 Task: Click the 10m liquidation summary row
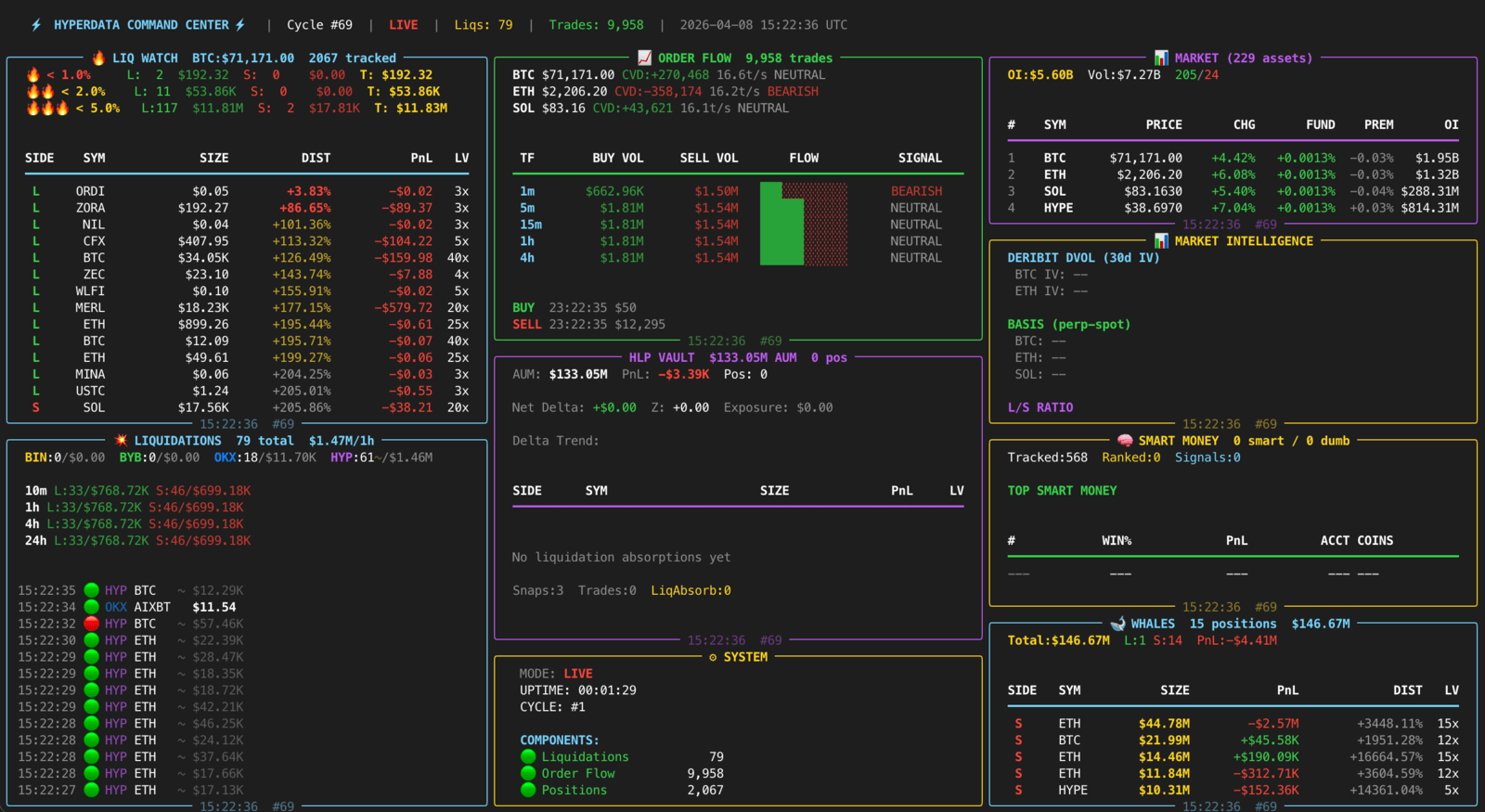[x=138, y=491]
